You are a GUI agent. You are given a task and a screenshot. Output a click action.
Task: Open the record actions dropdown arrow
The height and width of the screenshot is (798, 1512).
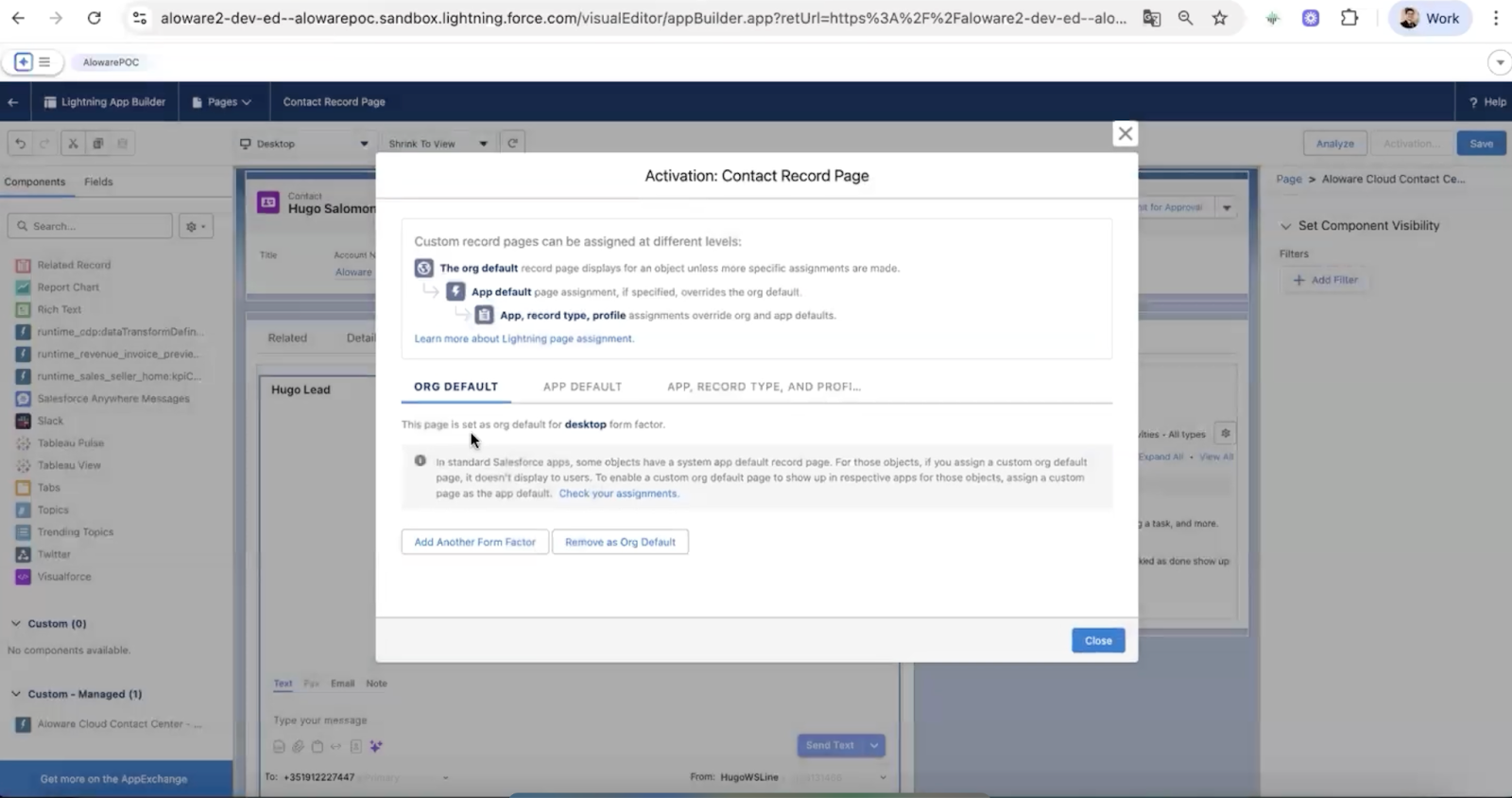1227,208
